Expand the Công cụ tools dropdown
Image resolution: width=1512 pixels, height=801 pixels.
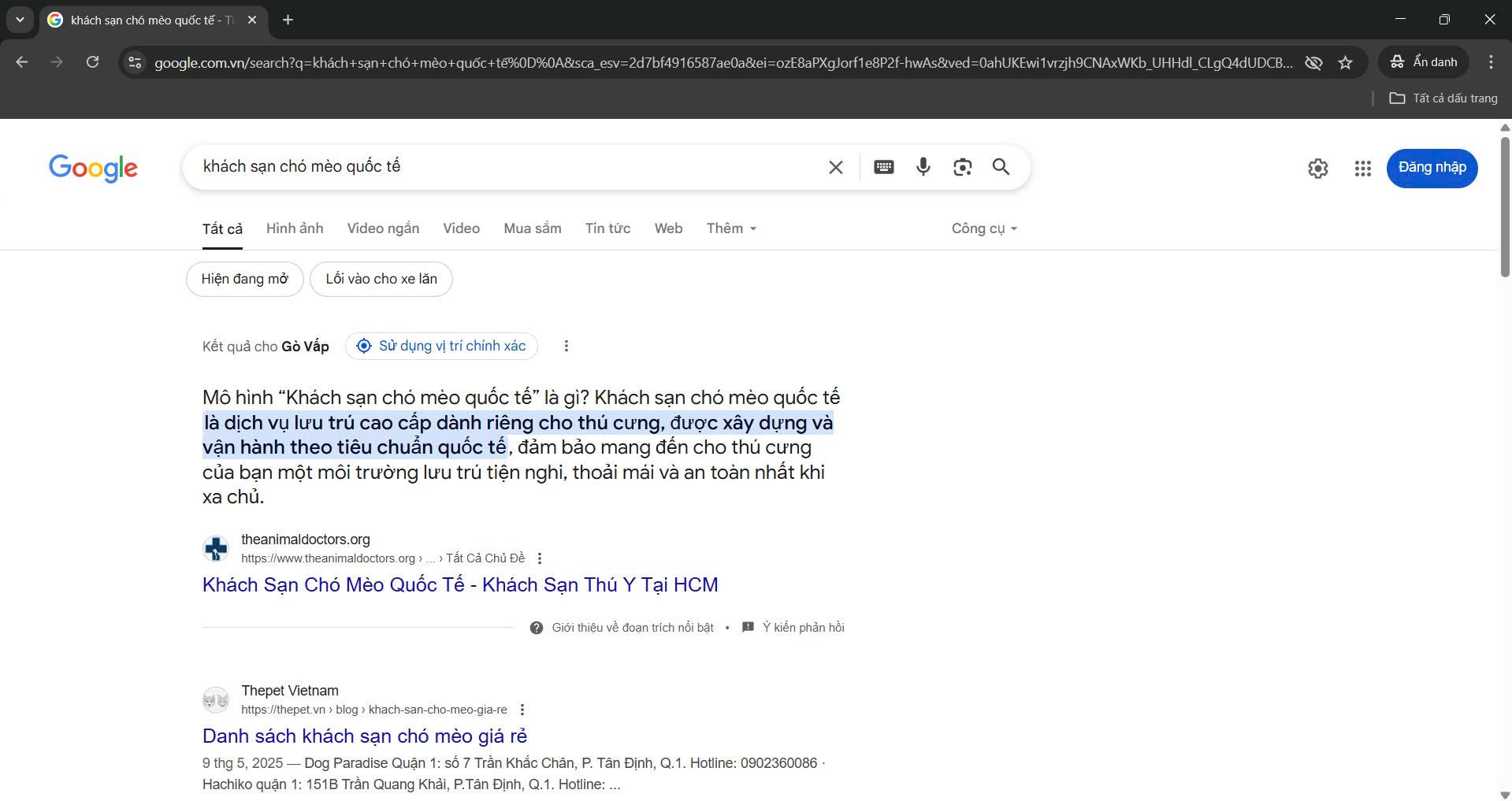(x=984, y=228)
